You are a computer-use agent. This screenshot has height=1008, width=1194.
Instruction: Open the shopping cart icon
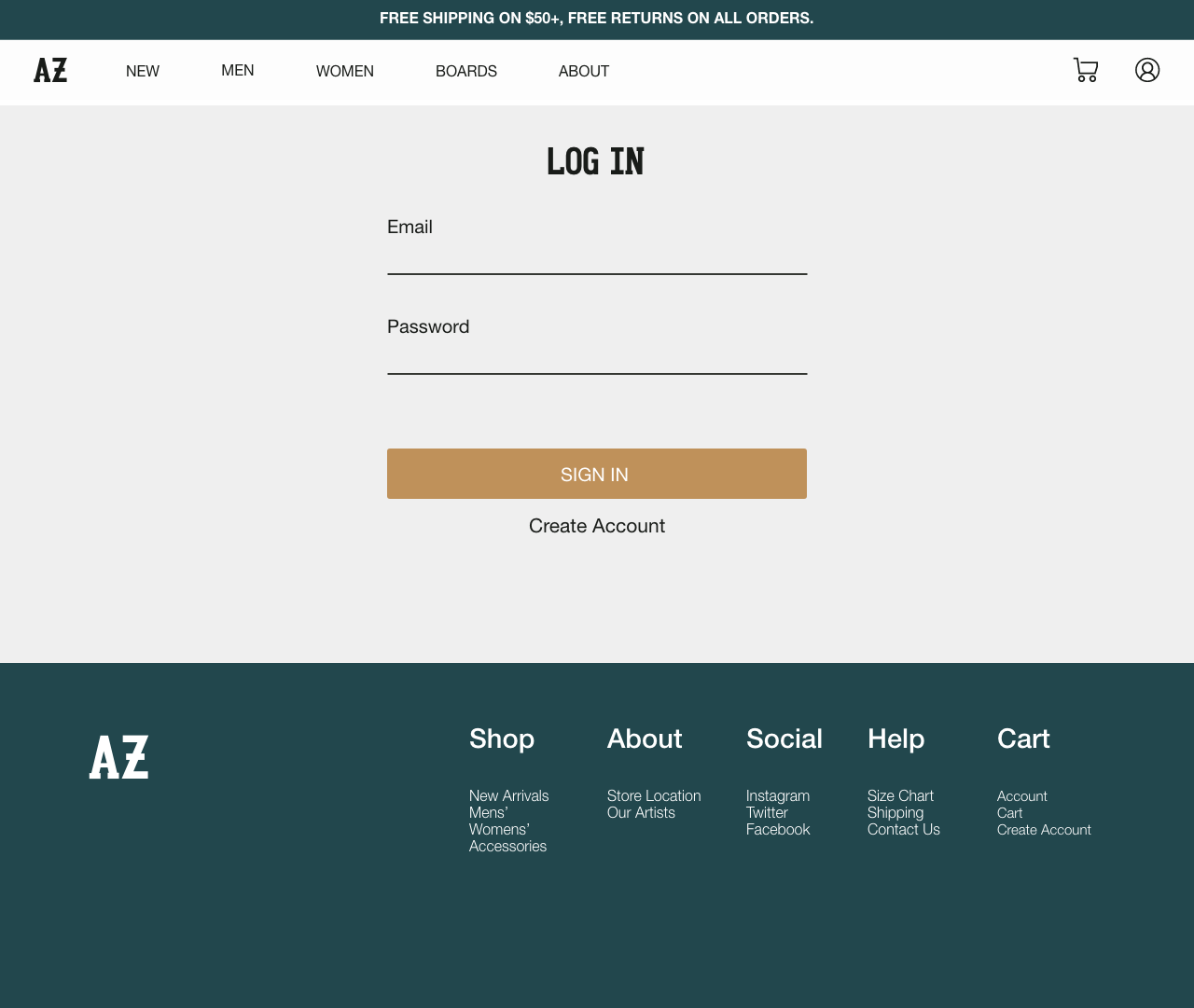pyautogui.click(x=1086, y=70)
